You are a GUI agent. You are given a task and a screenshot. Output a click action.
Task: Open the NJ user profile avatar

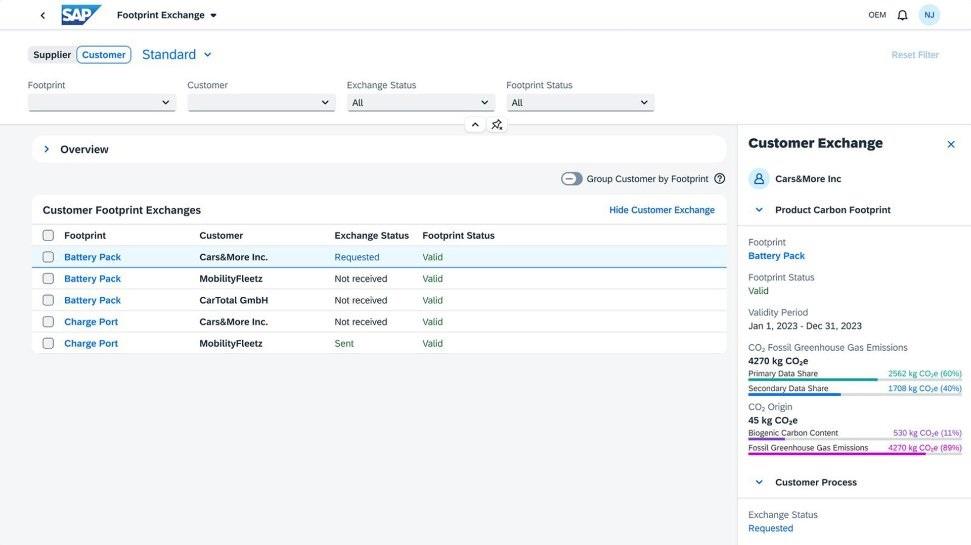pyautogui.click(x=929, y=15)
